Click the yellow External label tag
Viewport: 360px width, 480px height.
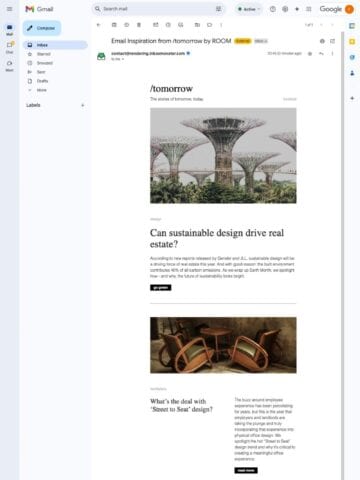click(x=243, y=41)
